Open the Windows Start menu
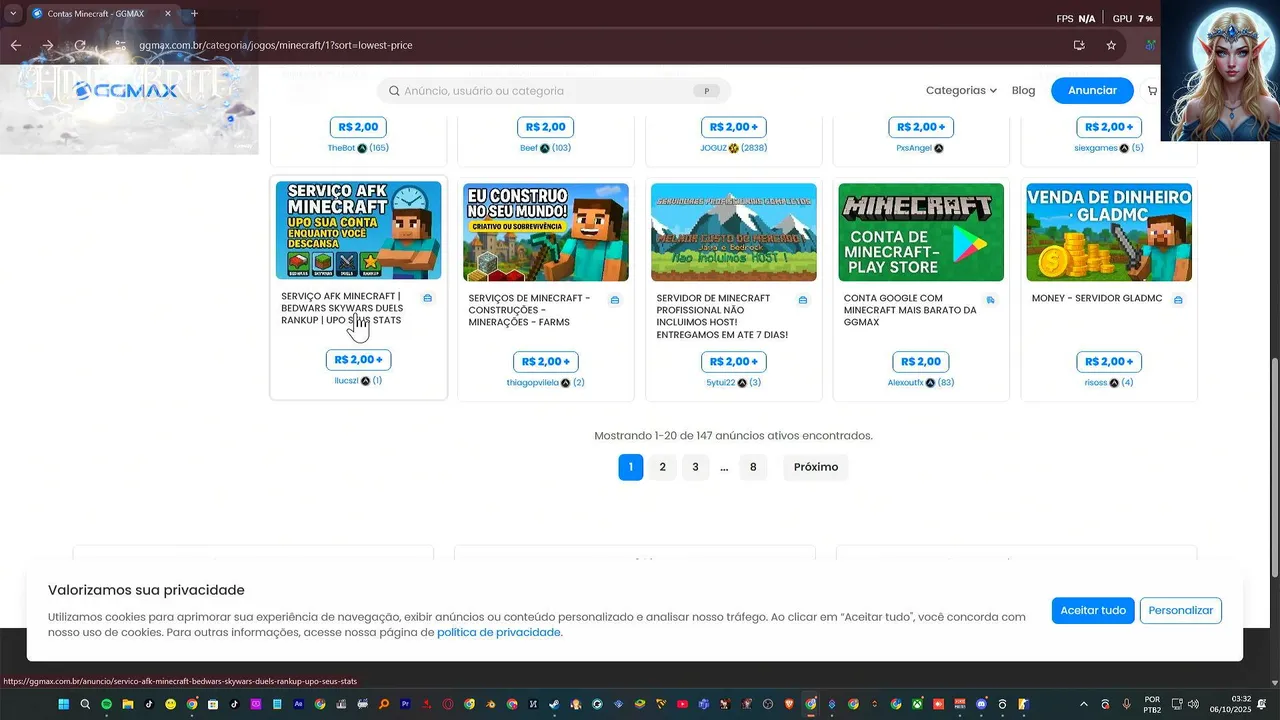Image resolution: width=1280 pixels, height=720 pixels. pos(63,704)
